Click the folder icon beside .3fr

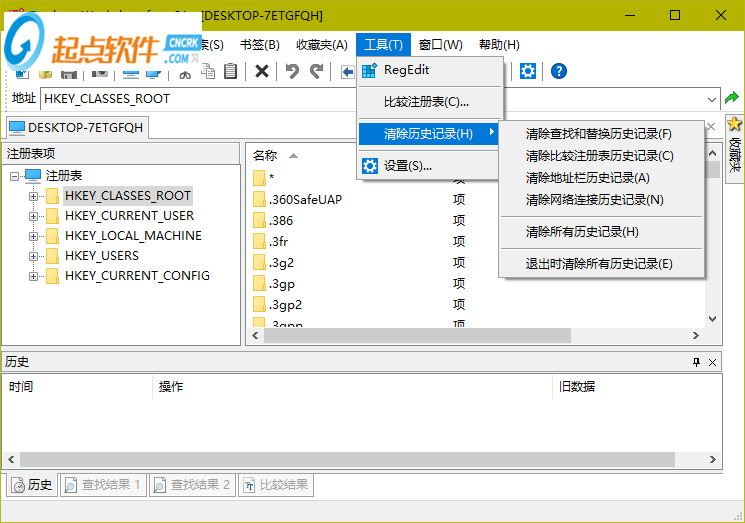259,241
